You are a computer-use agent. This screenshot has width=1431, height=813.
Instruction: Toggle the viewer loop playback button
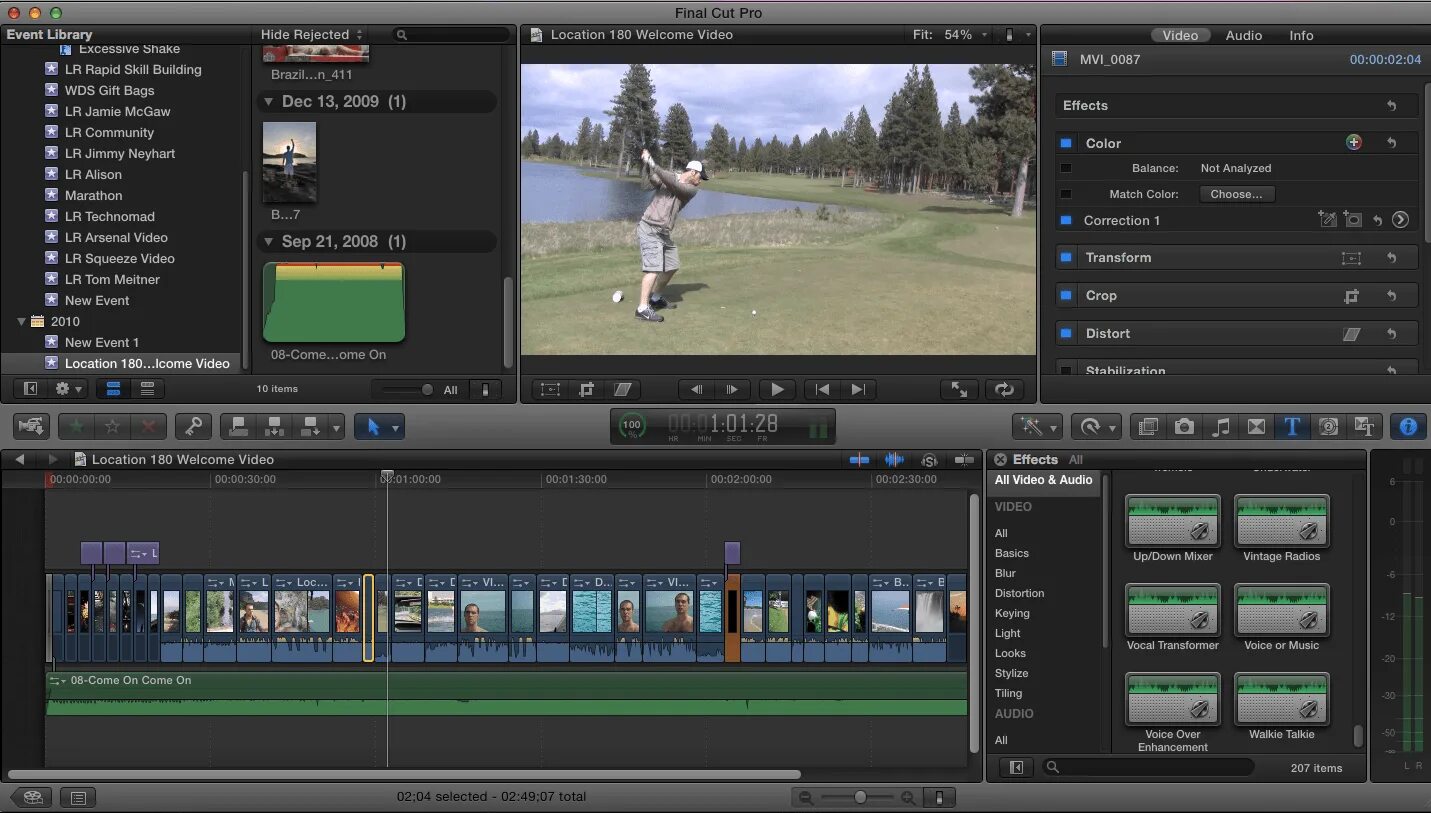pyautogui.click(x=1004, y=390)
